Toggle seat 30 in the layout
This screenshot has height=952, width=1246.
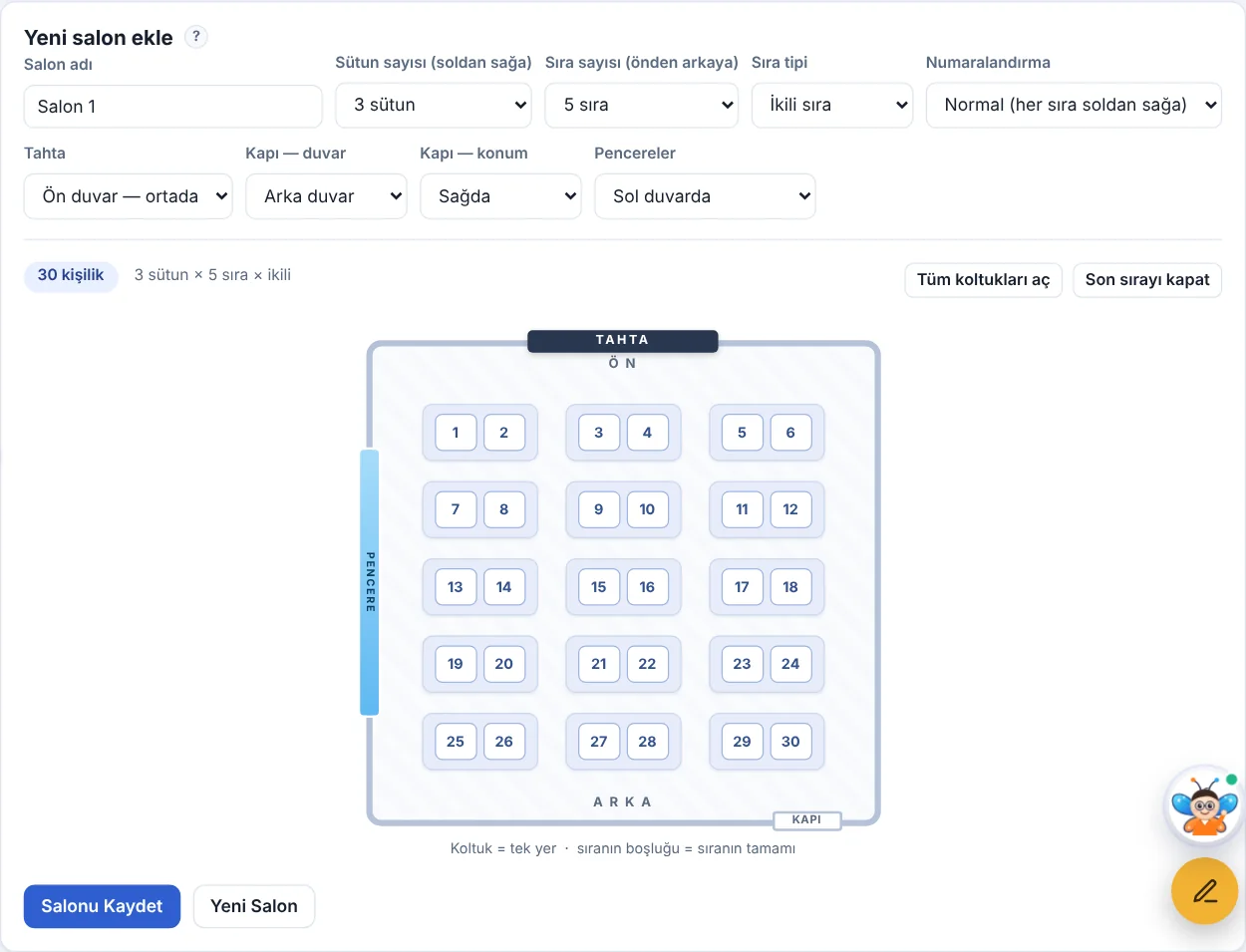[x=790, y=742]
